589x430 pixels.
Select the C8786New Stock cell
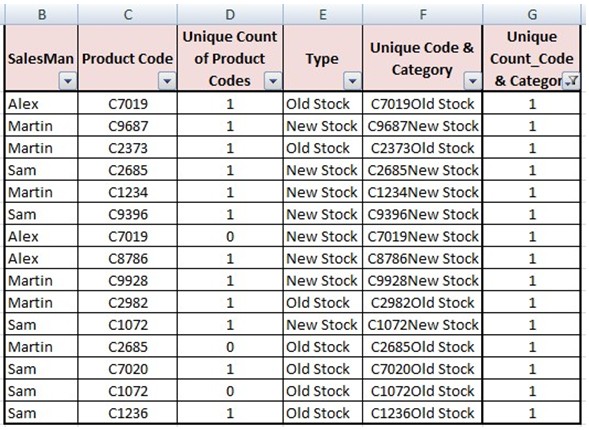(423, 258)
